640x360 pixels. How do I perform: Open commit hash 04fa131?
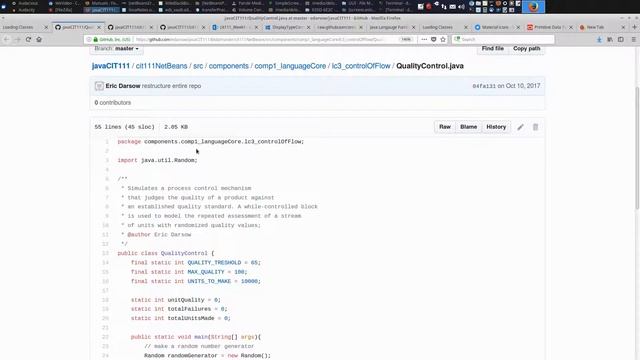[484, 86]
